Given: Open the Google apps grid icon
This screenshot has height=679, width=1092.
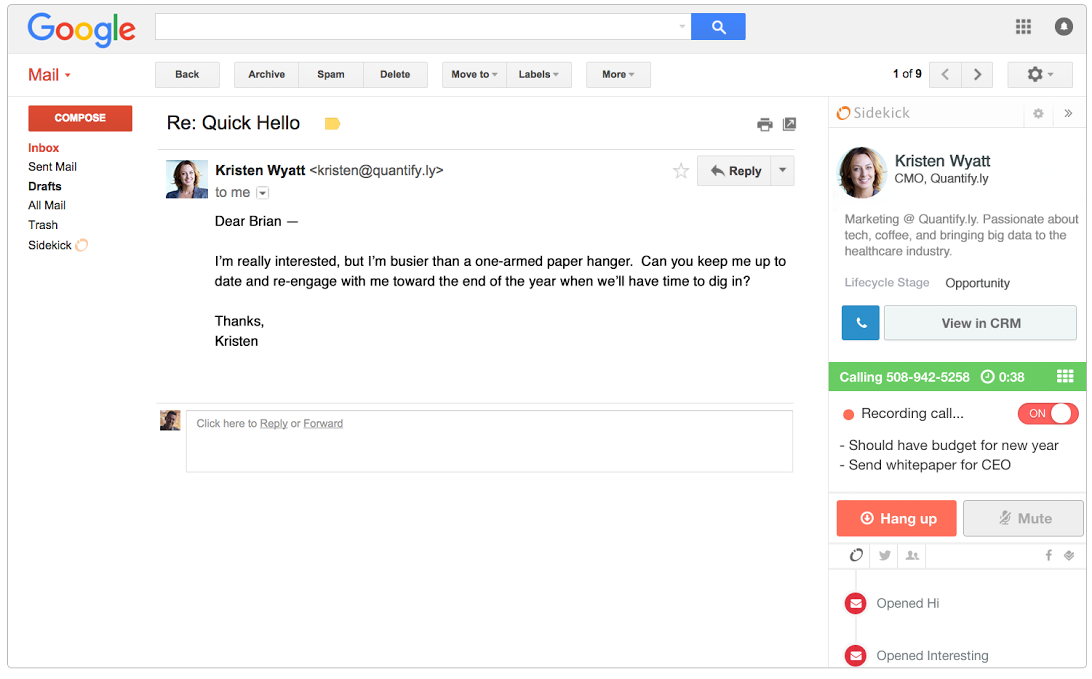Looking at the screenshot, I should click(x=1023, y=26).
